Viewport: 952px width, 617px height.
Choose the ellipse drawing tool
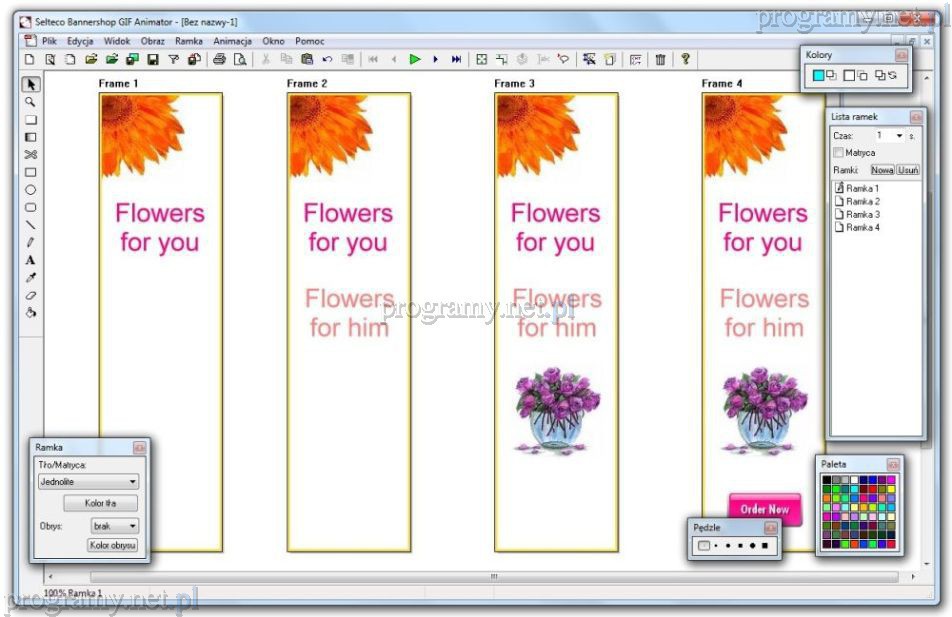[30, 189]
